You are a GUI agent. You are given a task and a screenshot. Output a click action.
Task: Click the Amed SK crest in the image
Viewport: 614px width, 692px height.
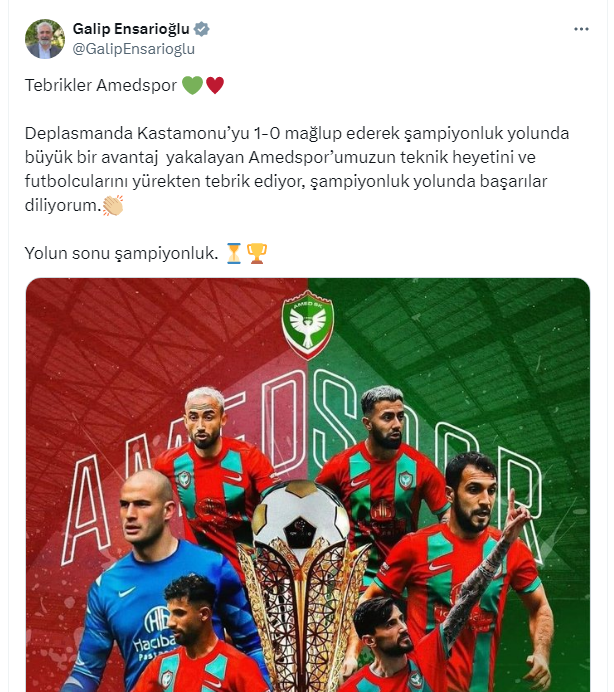click(x=308, y=325)
